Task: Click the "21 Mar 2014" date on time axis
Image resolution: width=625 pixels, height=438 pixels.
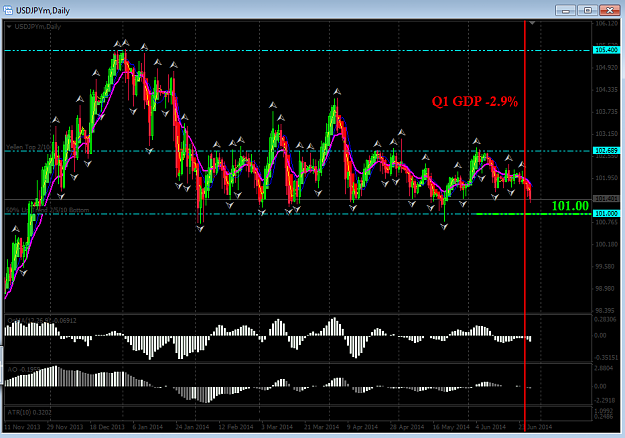Action: 321,427
